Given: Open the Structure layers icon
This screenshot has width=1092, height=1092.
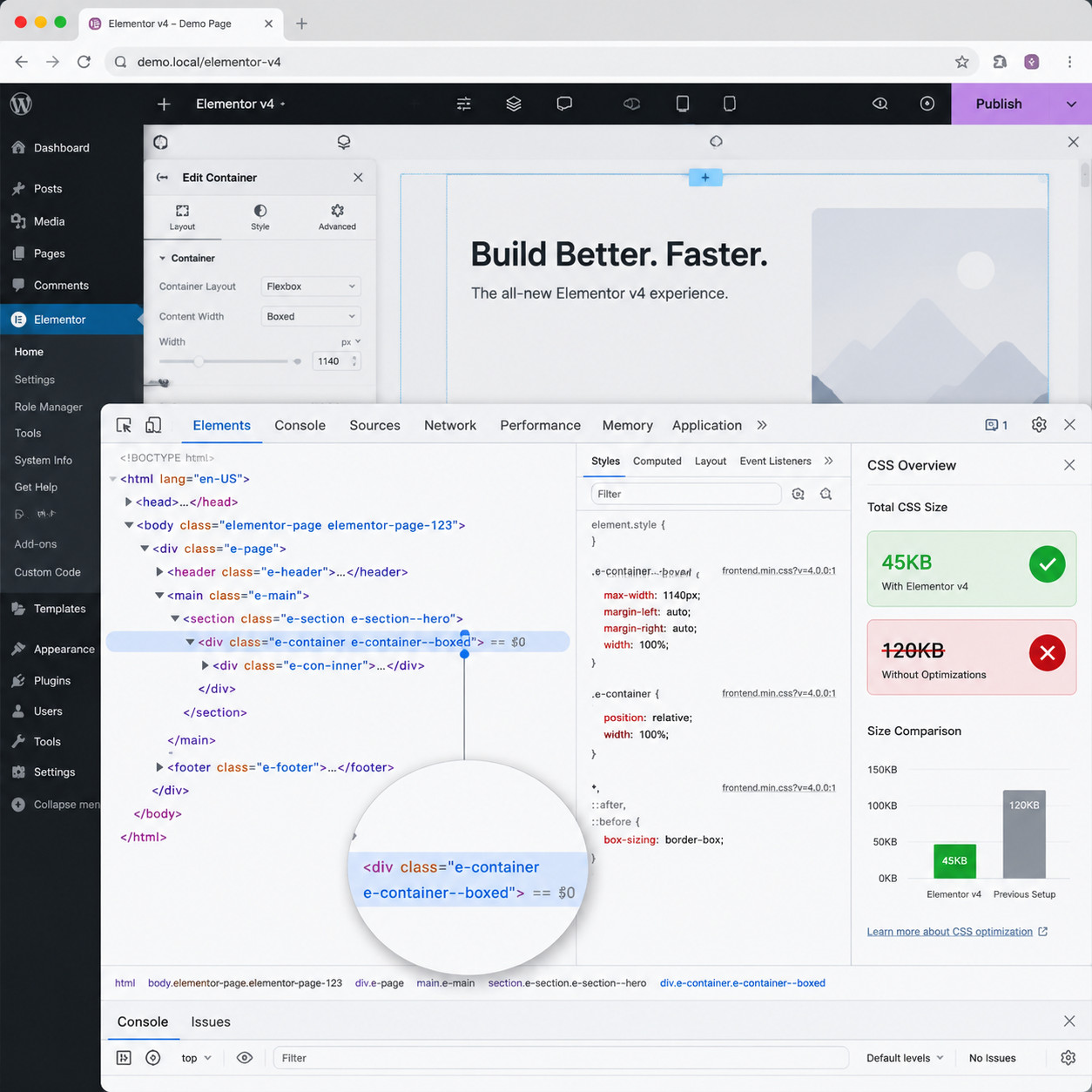Looking at the screenshot, I should point(514,104).
